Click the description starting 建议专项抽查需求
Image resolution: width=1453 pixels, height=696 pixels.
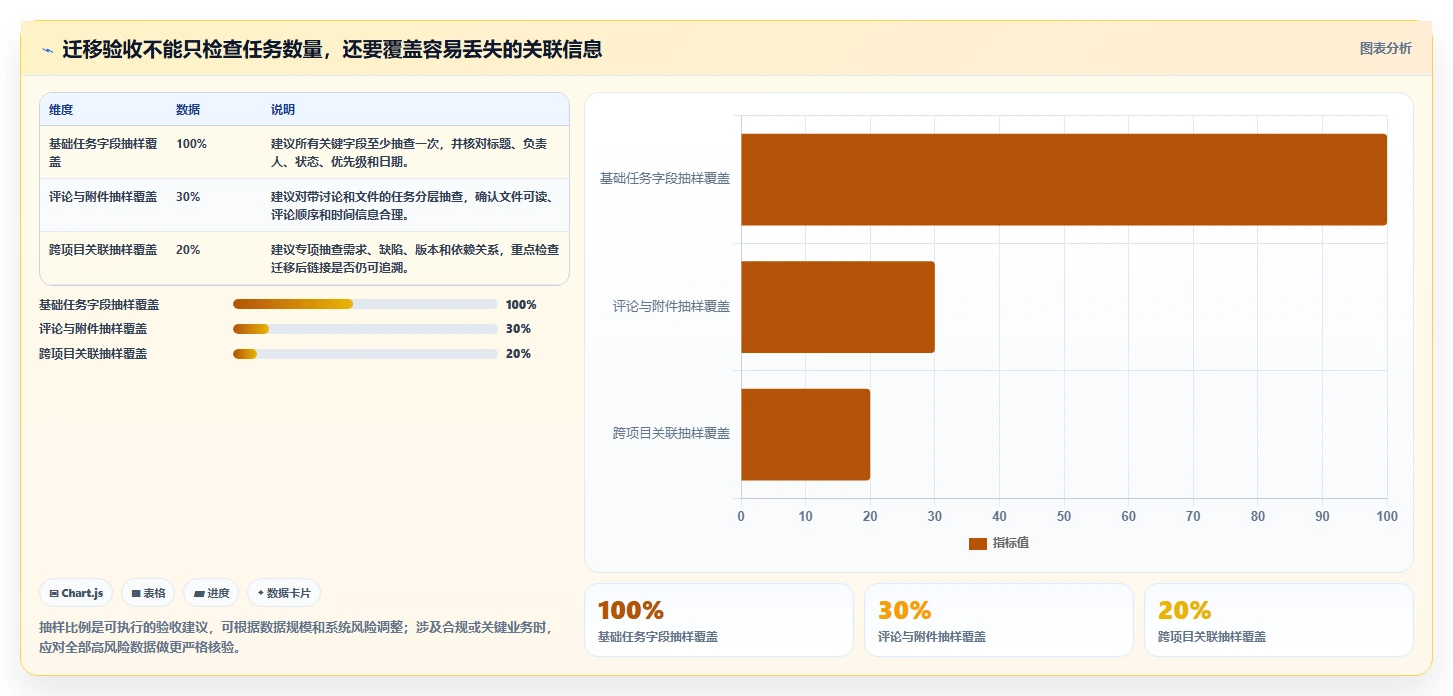point(415,258)
